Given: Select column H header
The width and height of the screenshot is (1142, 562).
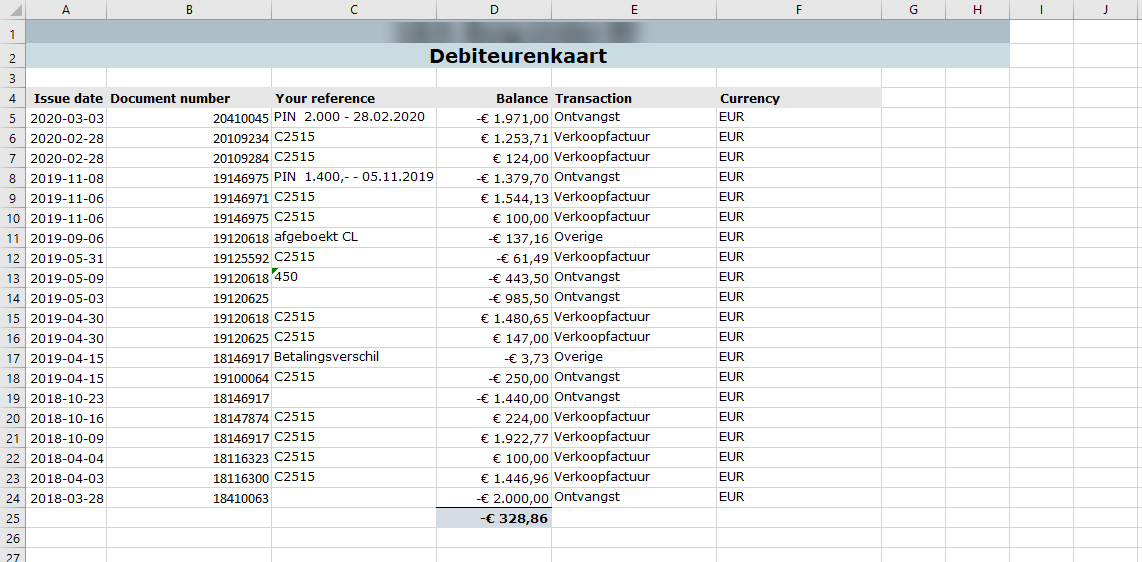Looking at the screenshot, I should 977,9.
